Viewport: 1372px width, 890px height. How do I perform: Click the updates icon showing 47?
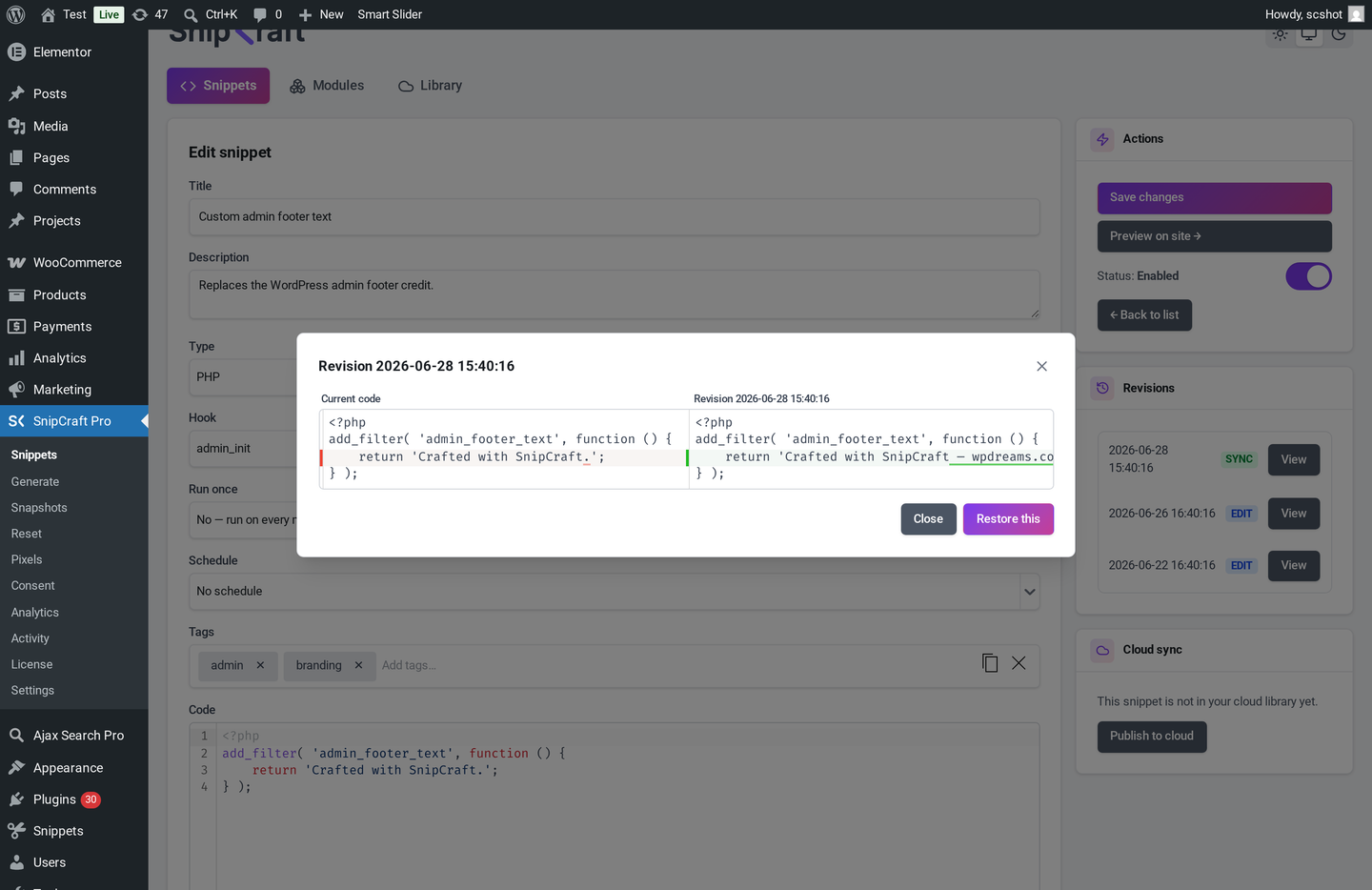tap(151, 14)
